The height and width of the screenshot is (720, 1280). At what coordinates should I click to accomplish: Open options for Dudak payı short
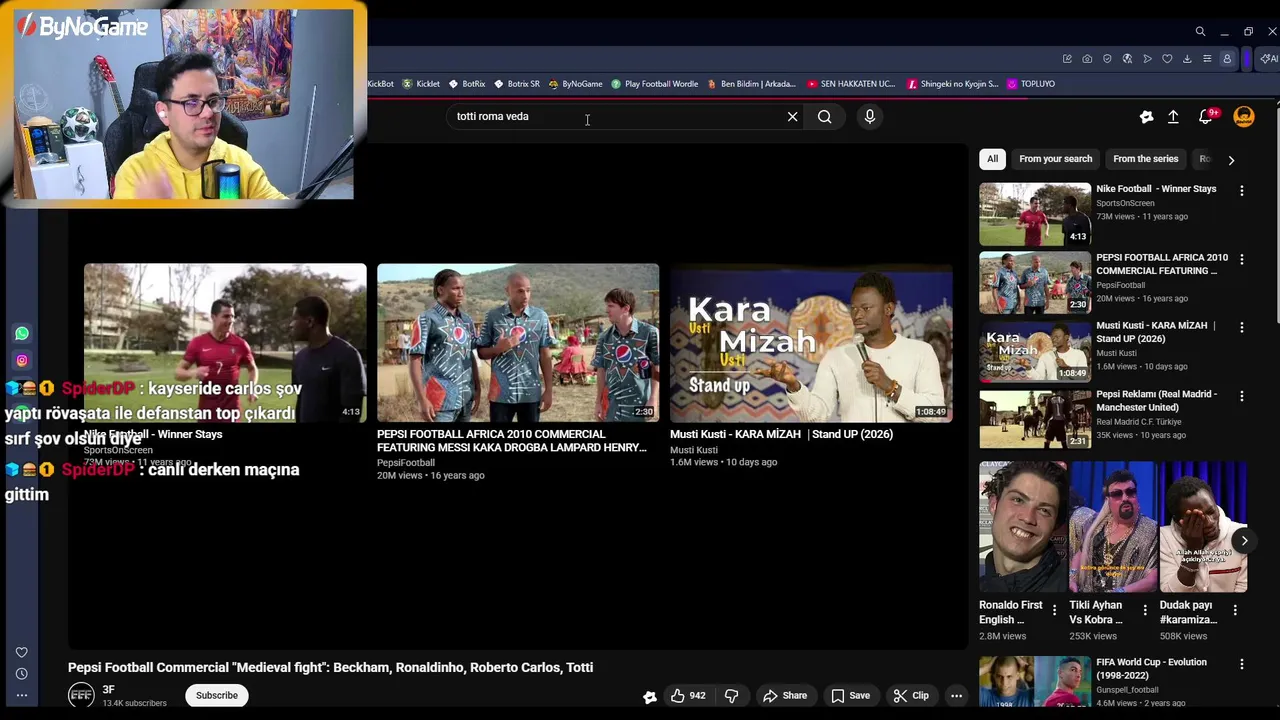(1235, 609)
